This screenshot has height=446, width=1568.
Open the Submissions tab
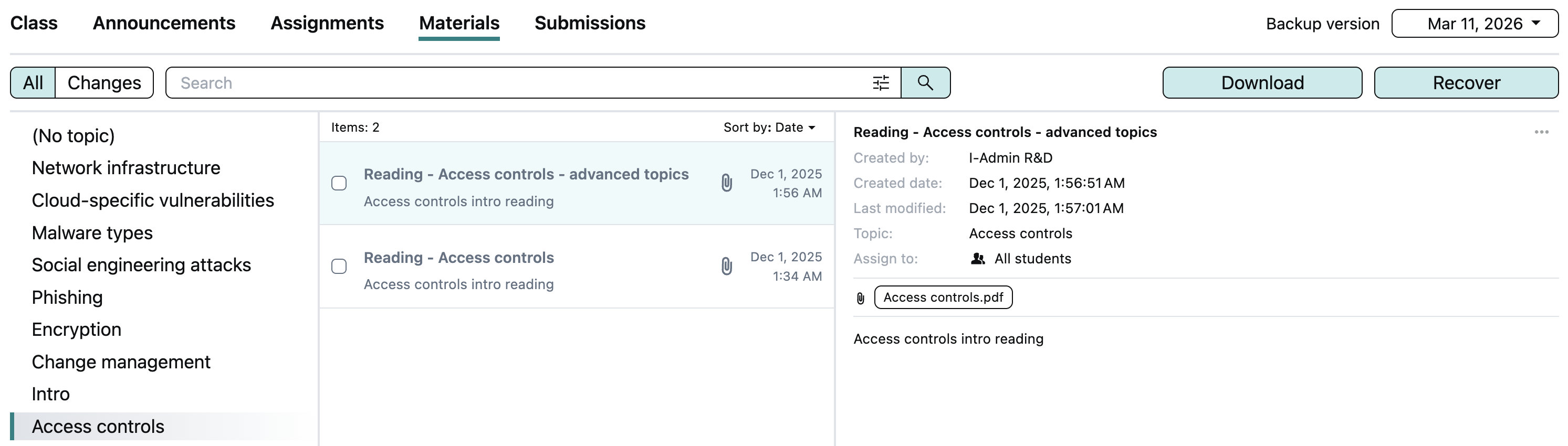tap(589, 23)
